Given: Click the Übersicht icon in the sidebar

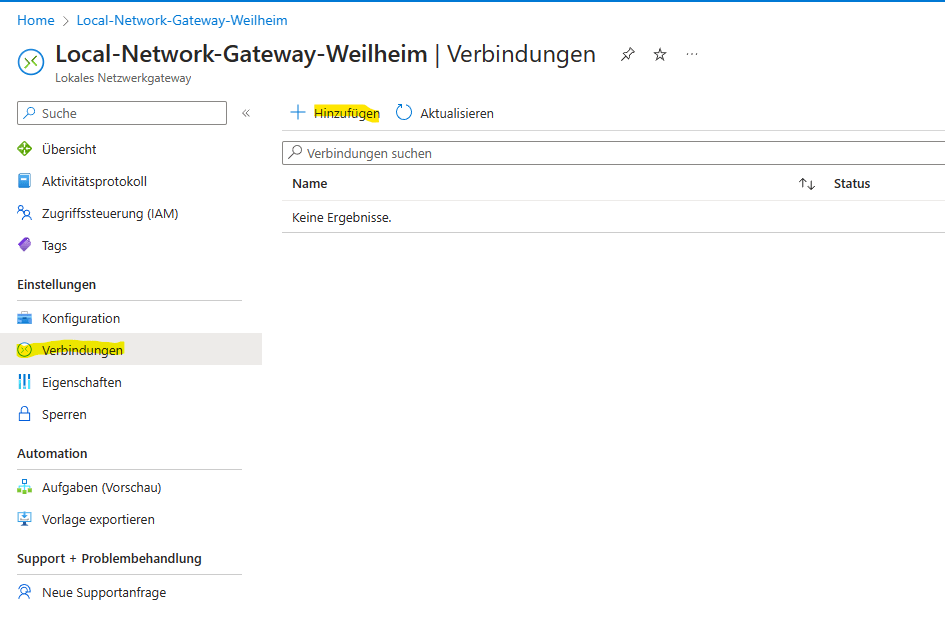Looking at the screenshot, I should pyautogui.click(x=25, y=149).
